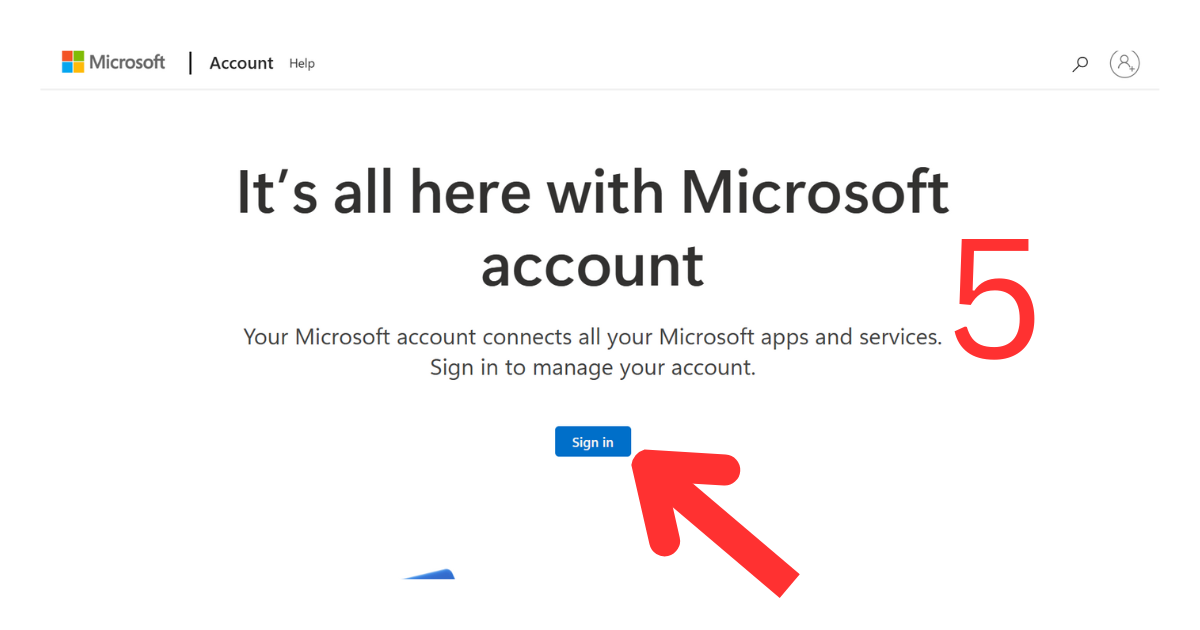Click the yellow square in Microsoft logo
The height and width of the screenshot is (630, 1200).
click(x=79, y=68)
